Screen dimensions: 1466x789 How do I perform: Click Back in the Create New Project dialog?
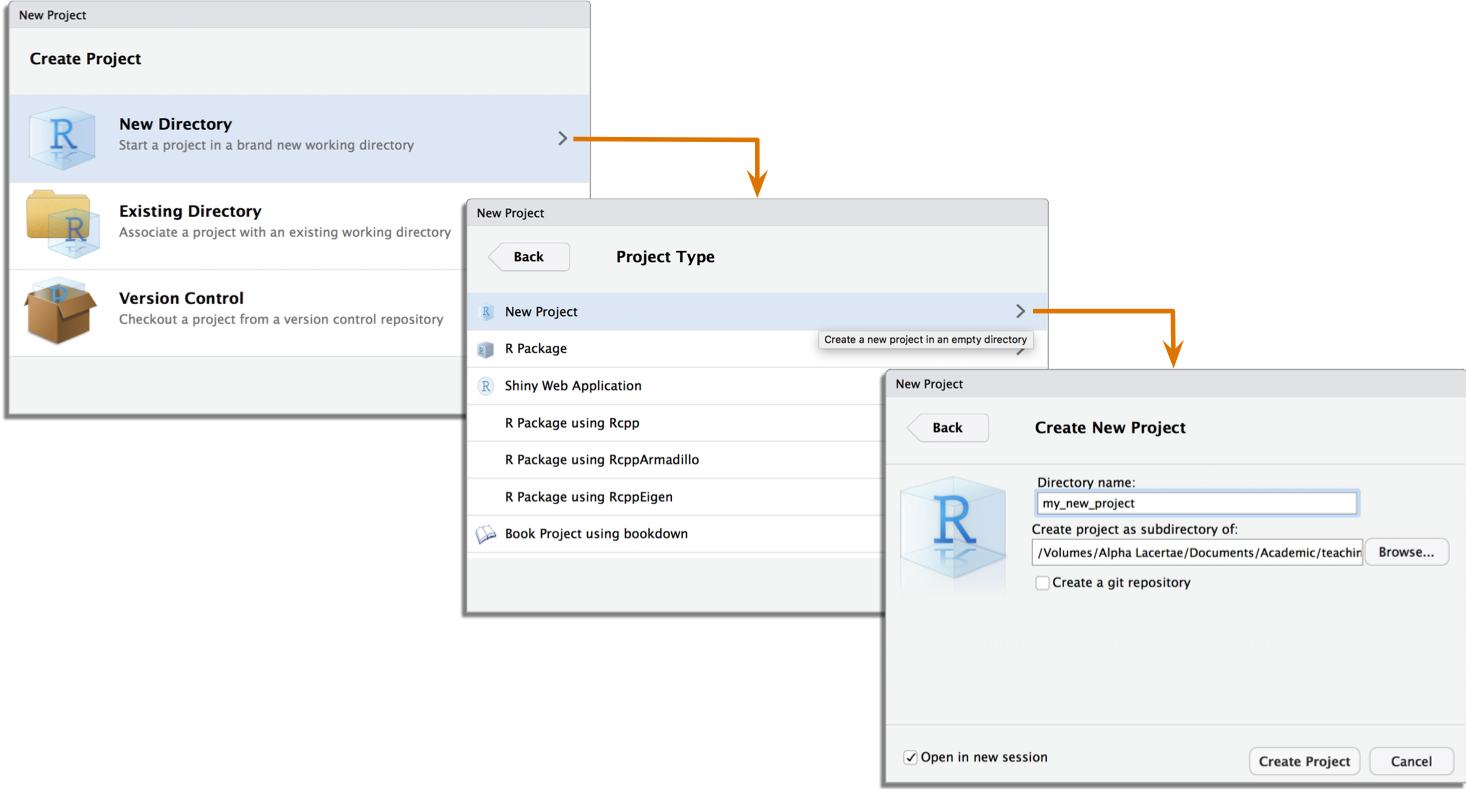pyautogui.click(x=948, y=428)
